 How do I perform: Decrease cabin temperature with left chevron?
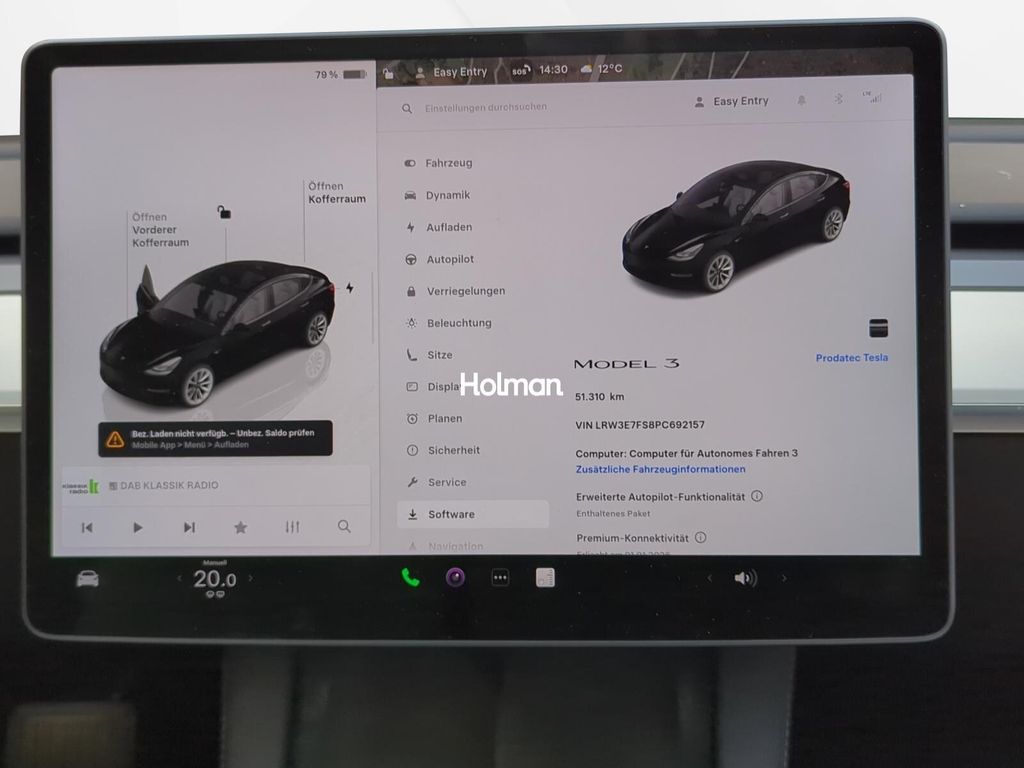[x=180, y=579]
